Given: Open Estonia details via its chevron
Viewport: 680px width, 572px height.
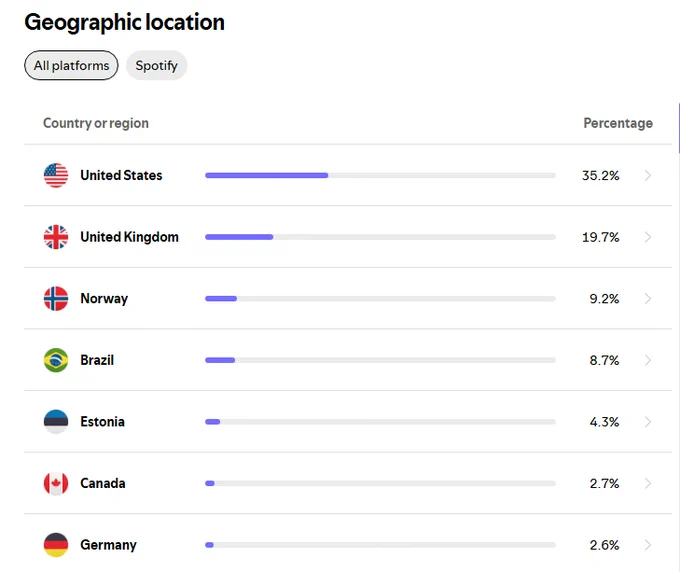Looking at the screenshot, I should pos(648,422).
